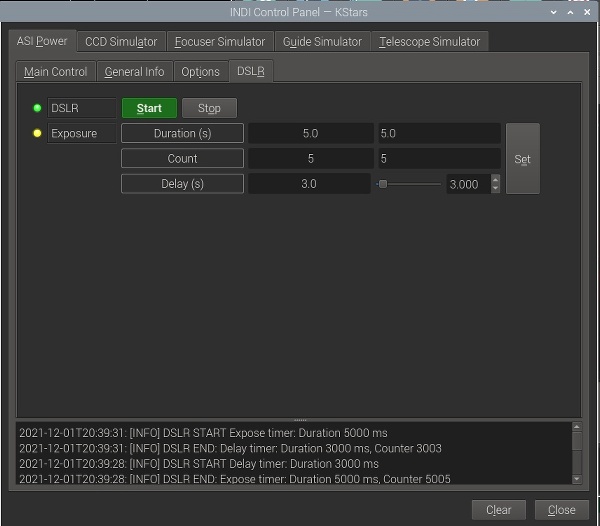600x526 pixels.
Task: Click the log scrollbar up arrow
Action: [576, 428]
